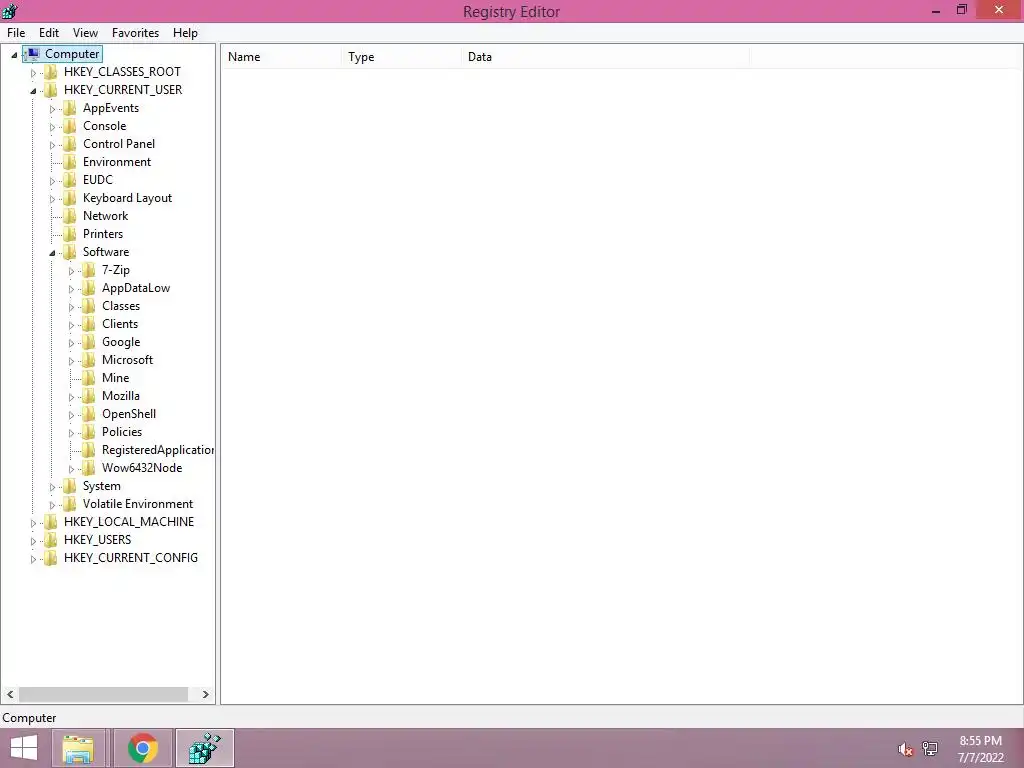Click the AppDataLow folder icon
The width and height of the screenshot is (1024, 768).
tap(89, 288)
